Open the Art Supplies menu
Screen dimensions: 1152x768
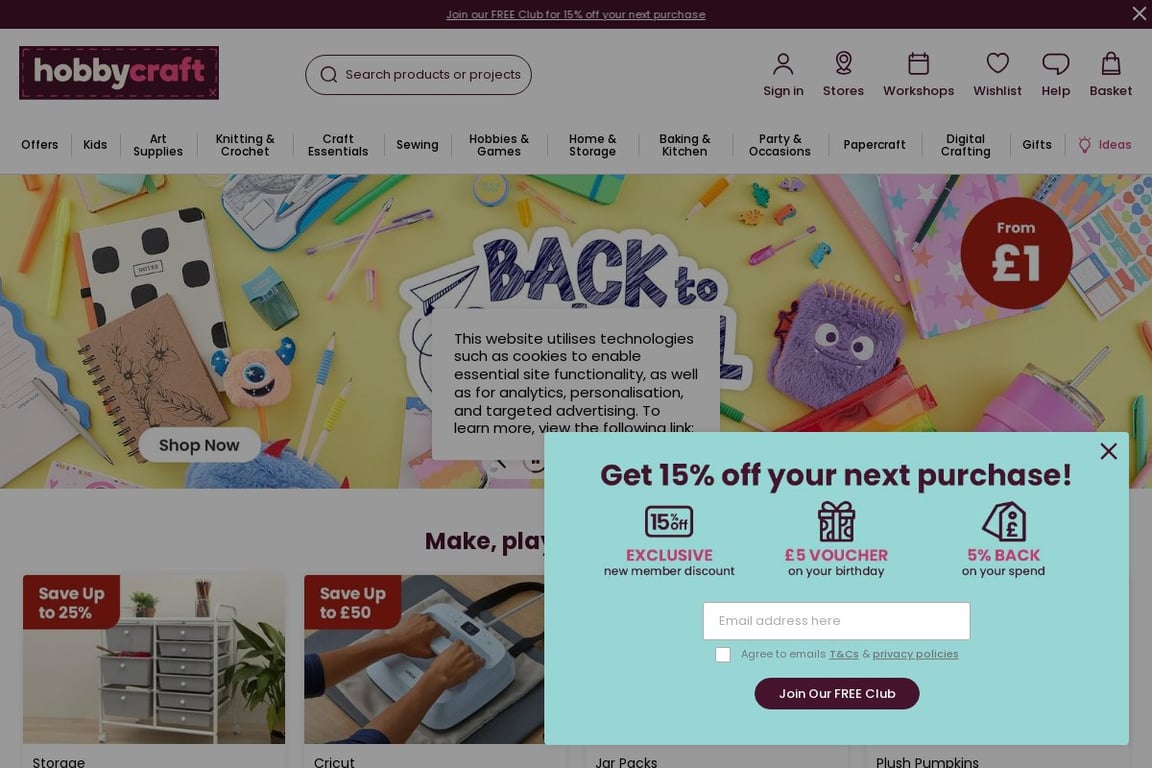point(158,145)
